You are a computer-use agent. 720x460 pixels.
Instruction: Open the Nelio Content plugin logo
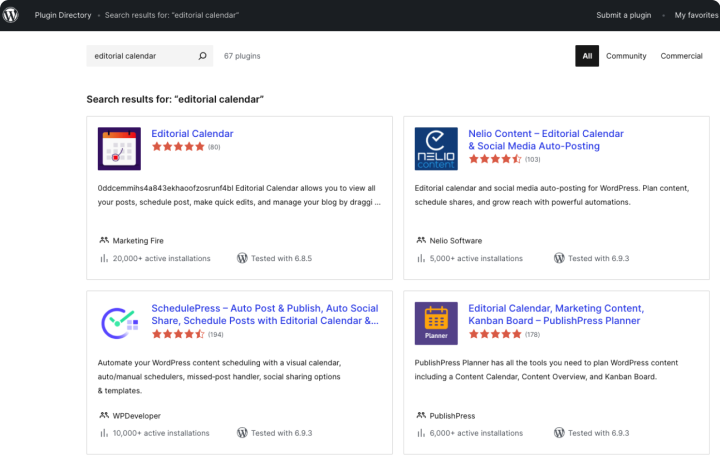pos(436,149)
